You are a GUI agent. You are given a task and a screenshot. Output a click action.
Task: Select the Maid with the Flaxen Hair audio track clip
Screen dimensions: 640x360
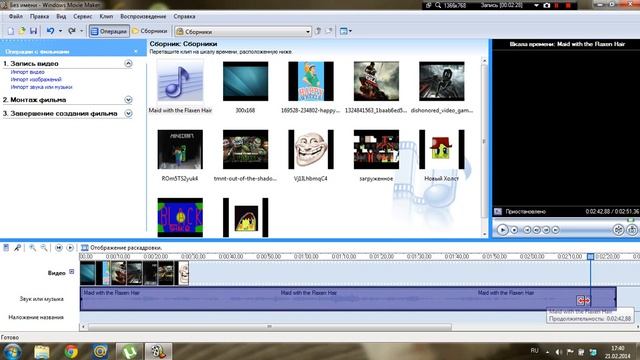point(348,299)
